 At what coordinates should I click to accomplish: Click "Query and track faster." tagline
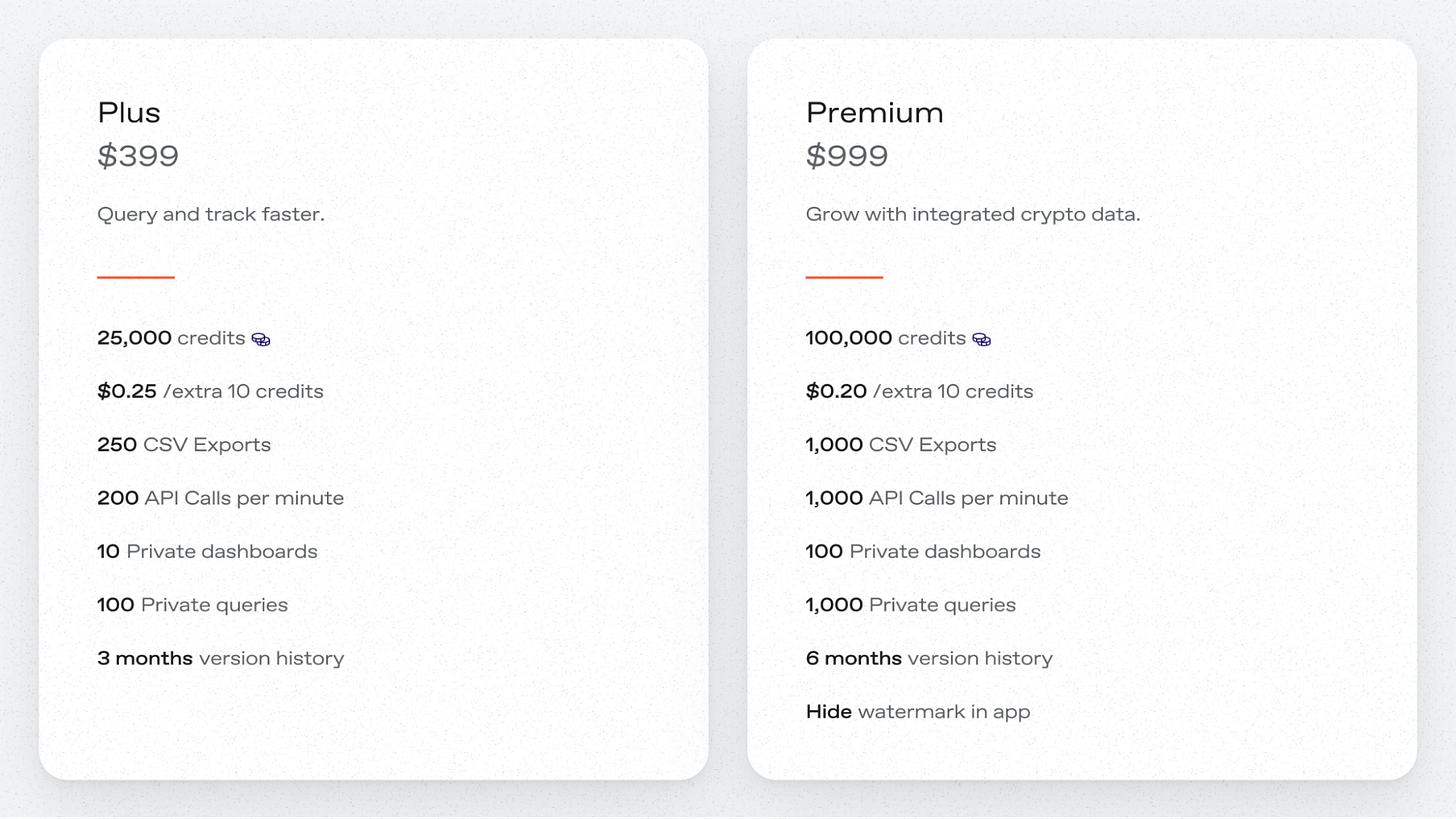[x=211, y=214]
